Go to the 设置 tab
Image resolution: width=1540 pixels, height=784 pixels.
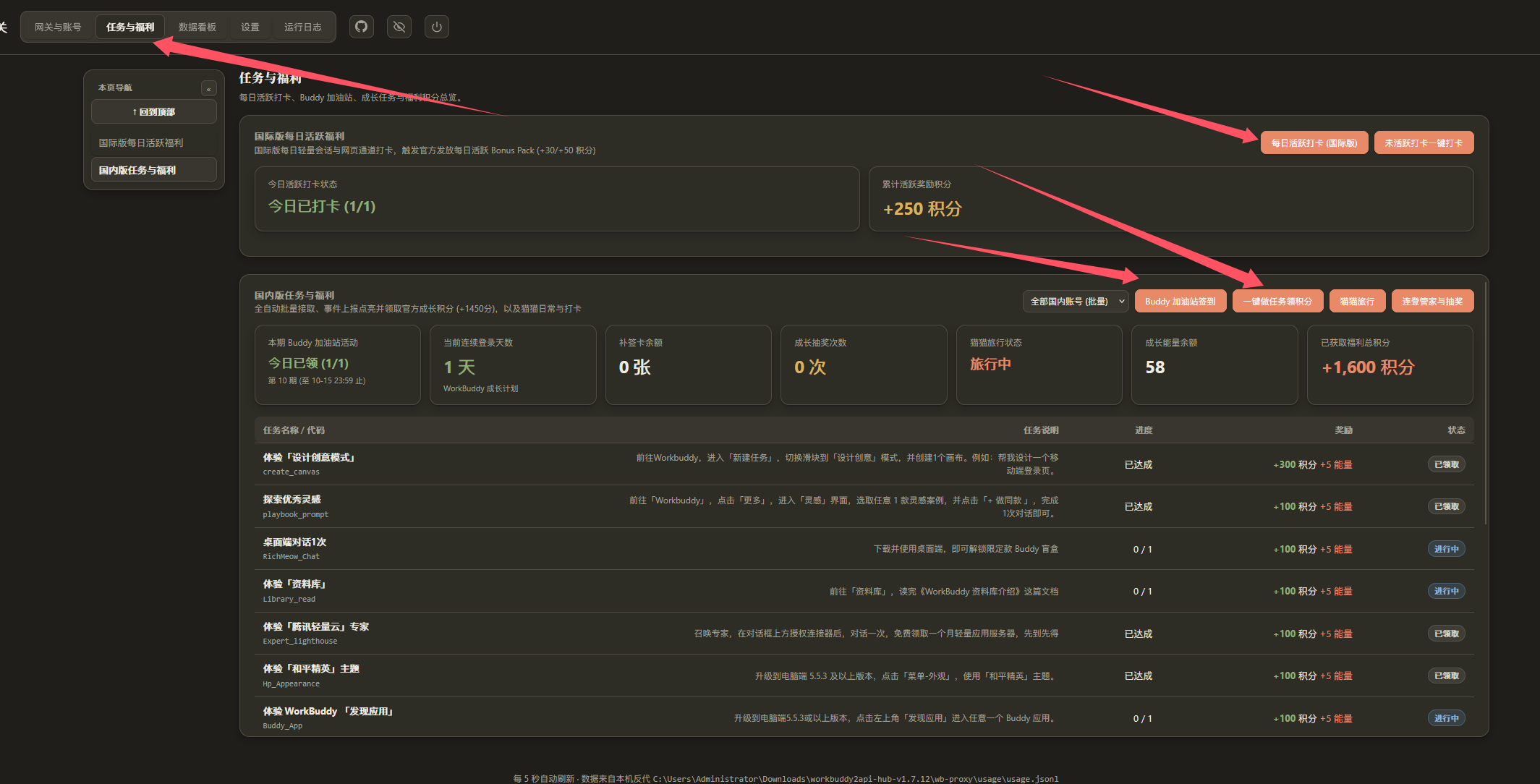pyautogui.click(x=250, y=27)
